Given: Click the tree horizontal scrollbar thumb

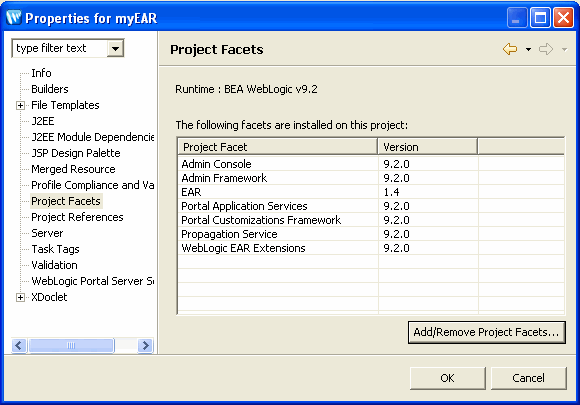Looking at the screenshot, I should 71,346.
